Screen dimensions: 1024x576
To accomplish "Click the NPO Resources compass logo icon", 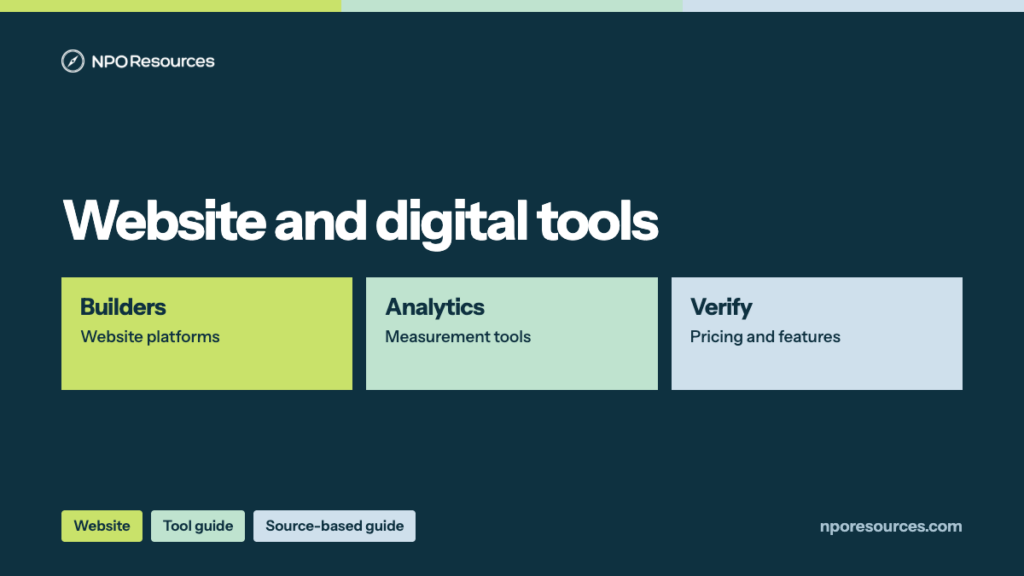I will 72,61.
